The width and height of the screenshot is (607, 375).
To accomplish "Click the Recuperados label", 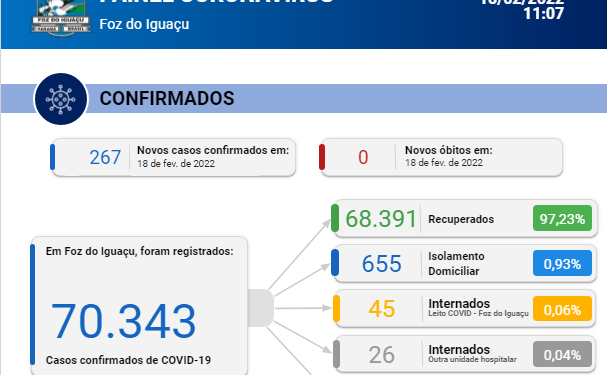I will click(461, 219).
